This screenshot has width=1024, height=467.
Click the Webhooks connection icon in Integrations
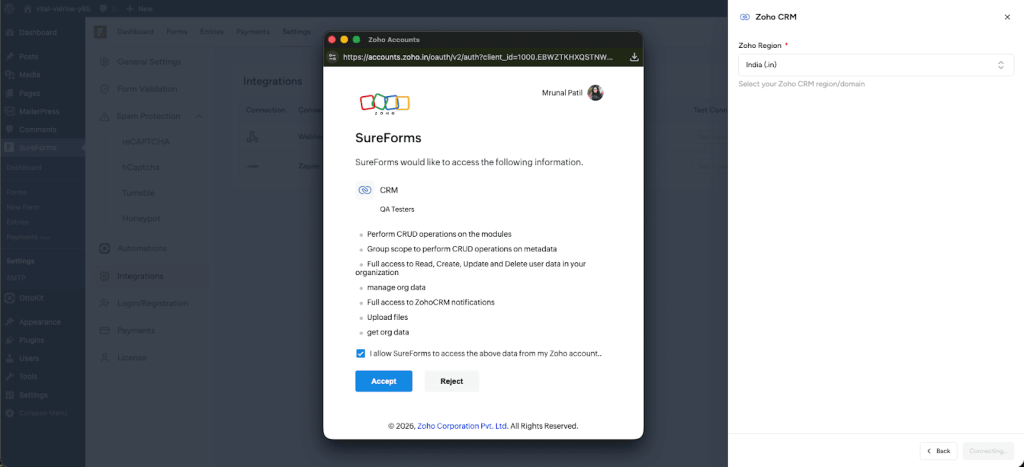[x=253, y=136]
